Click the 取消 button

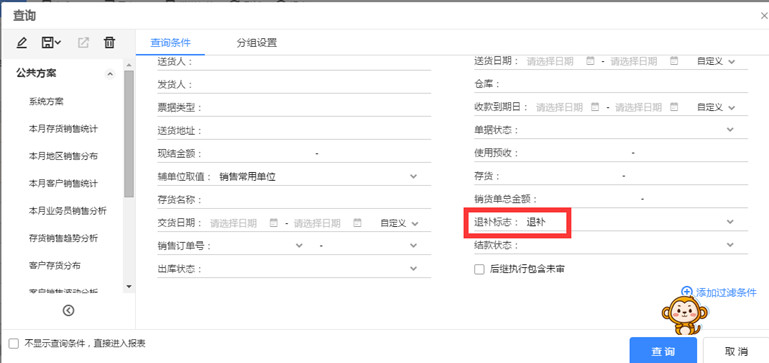(736, 351)
